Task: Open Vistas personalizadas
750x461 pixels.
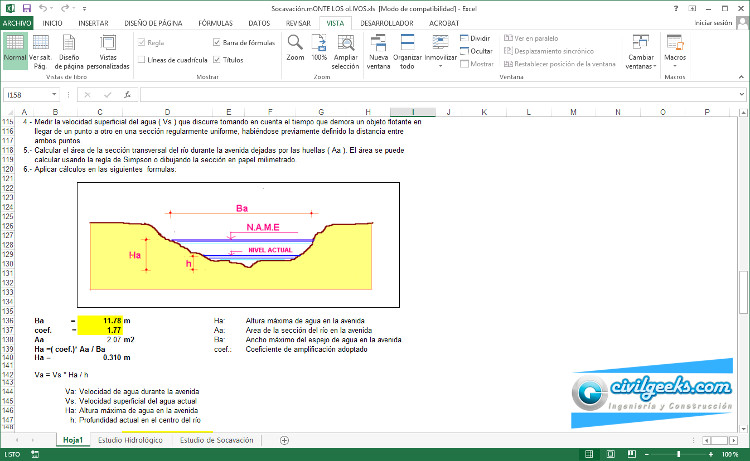Action: coord(106,47)
